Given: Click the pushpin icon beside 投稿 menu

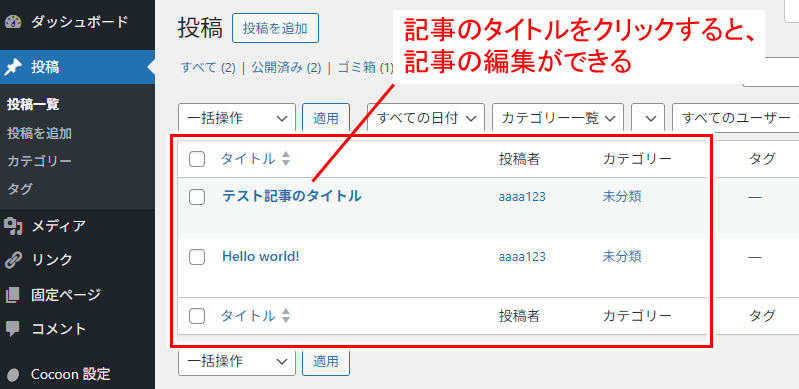Looking at the screenshot, I should (13, 67).
